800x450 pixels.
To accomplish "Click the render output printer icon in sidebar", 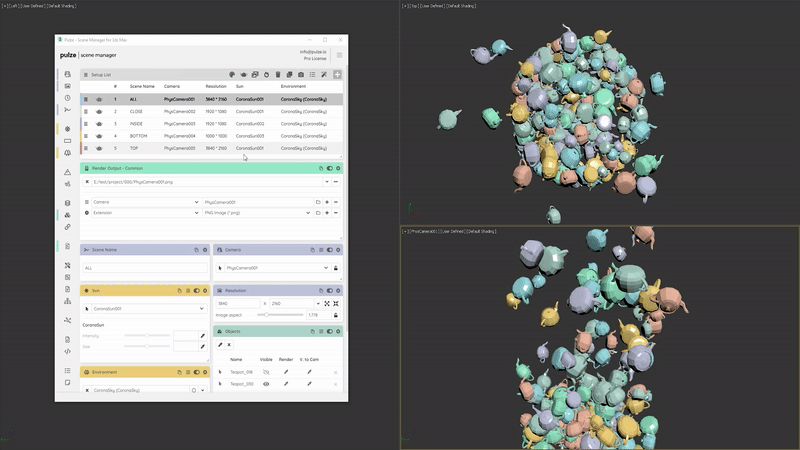I will 67,74.
